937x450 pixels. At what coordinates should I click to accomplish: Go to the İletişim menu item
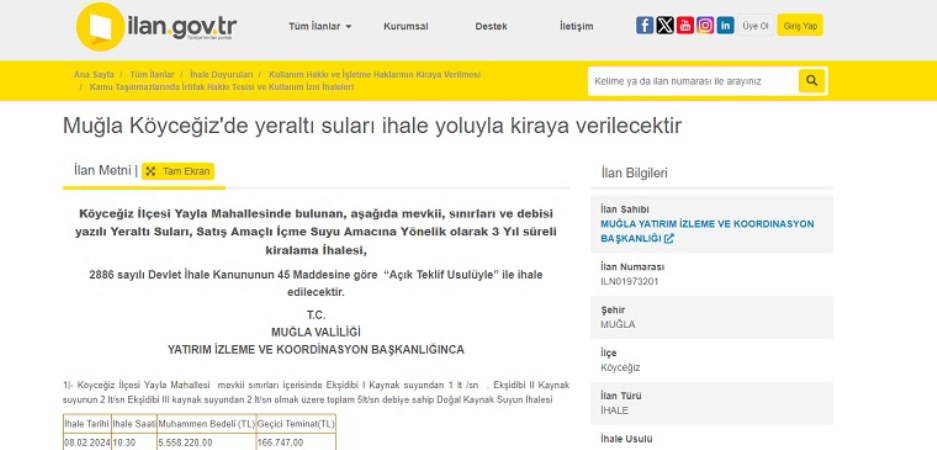tap(576, 27)
